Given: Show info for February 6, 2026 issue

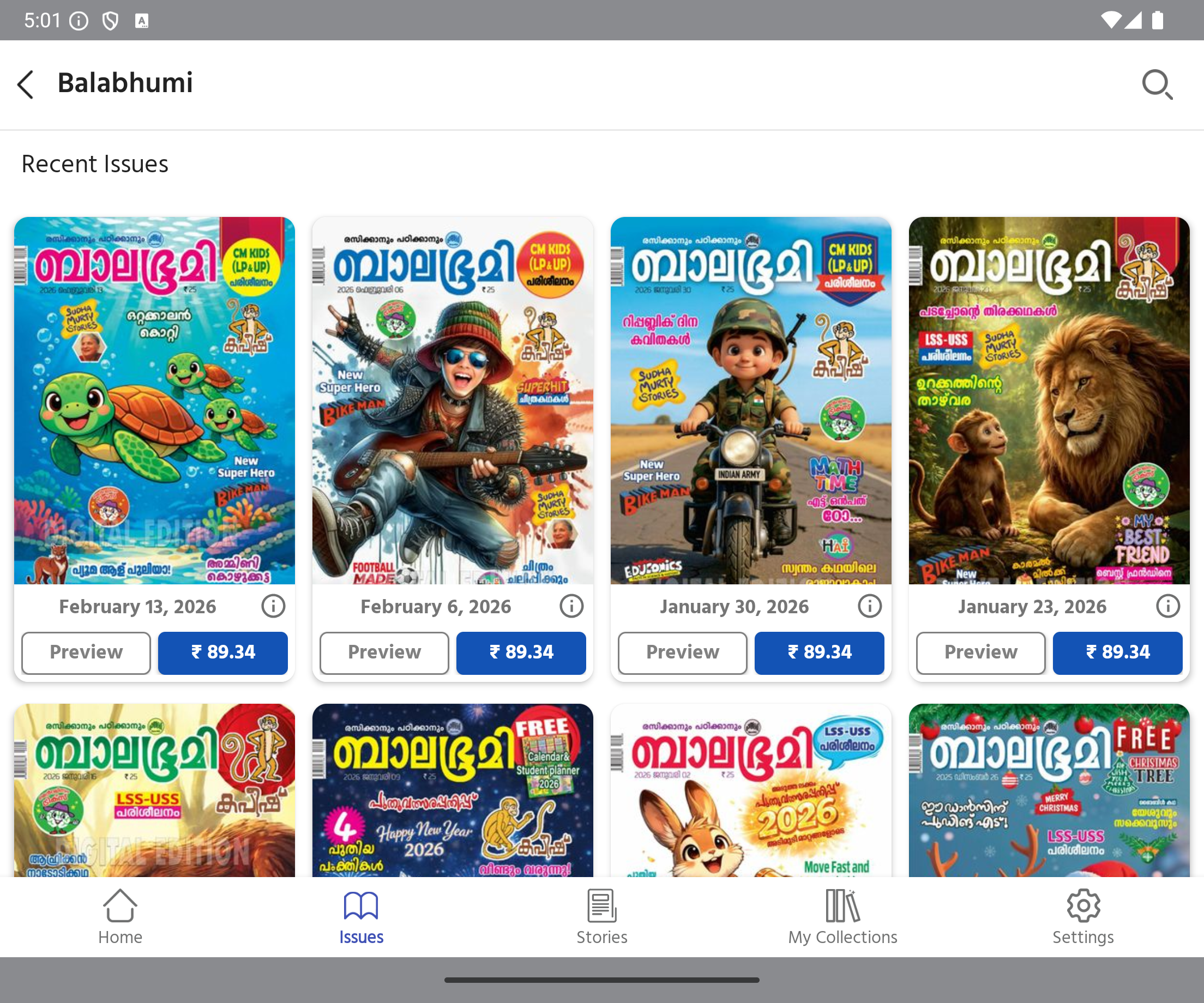Looking at the screenshot, I should pyautogui.click(x=571, y=606).
